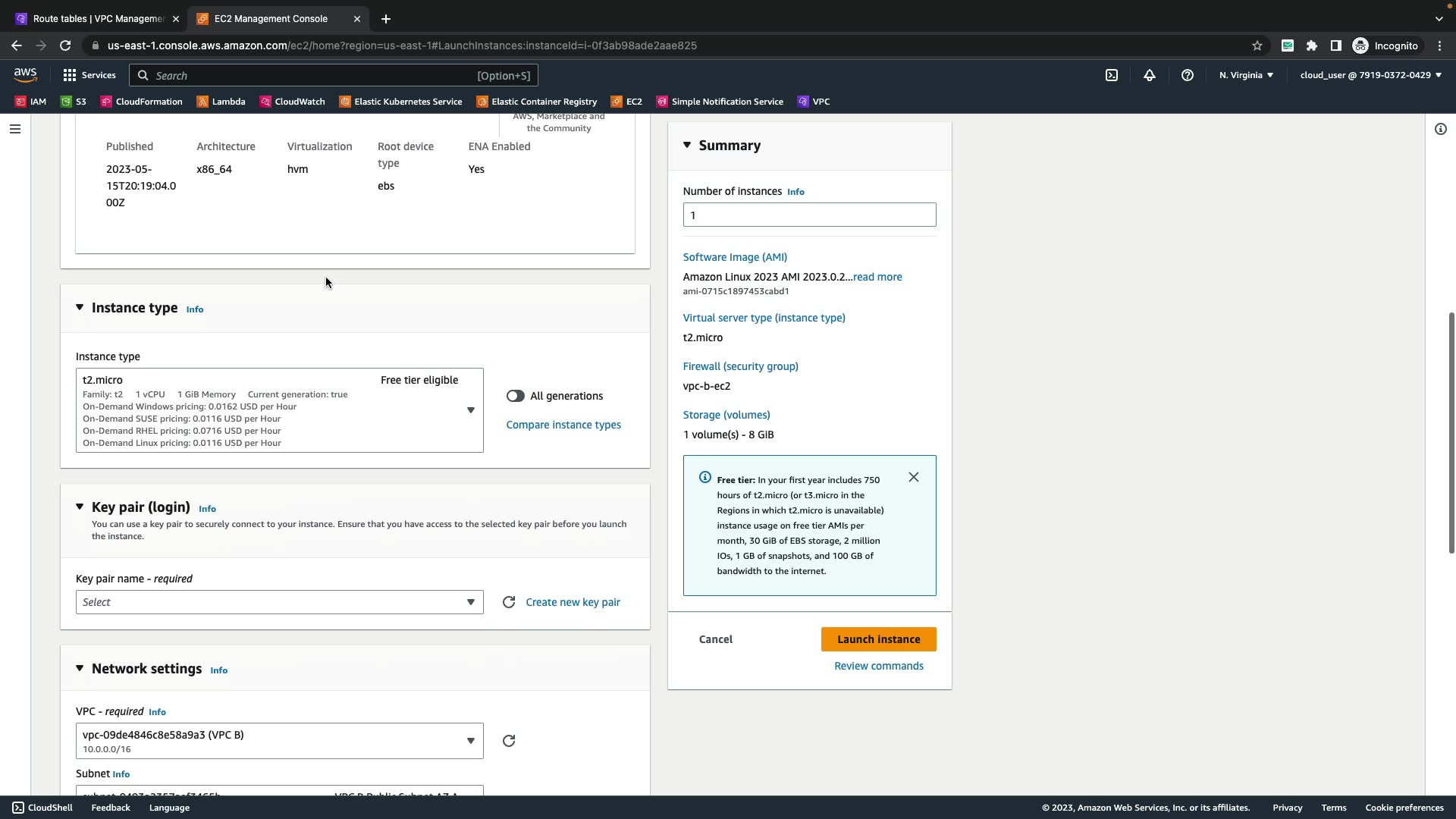The width and height of the screenshot is (1456, 819).
Task: Click the Number of instances field
Action: 809,215
